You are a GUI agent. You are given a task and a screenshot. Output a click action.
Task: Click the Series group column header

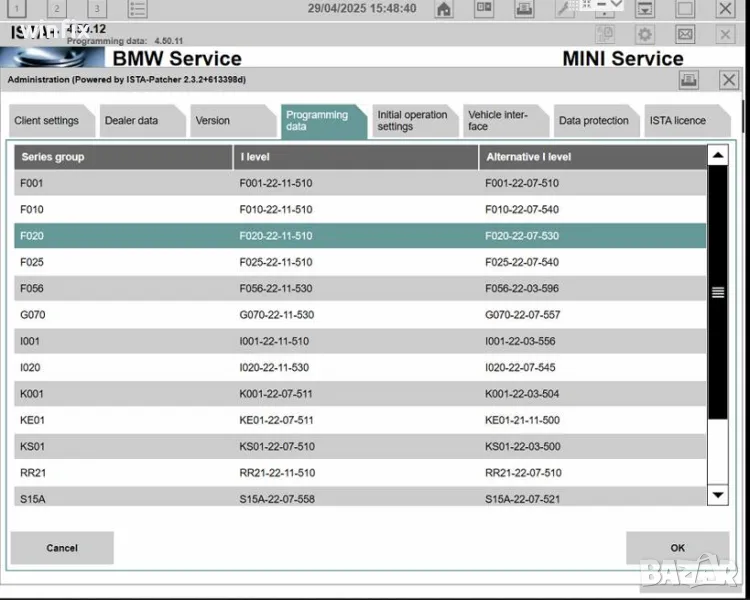[x=122, y=157]
